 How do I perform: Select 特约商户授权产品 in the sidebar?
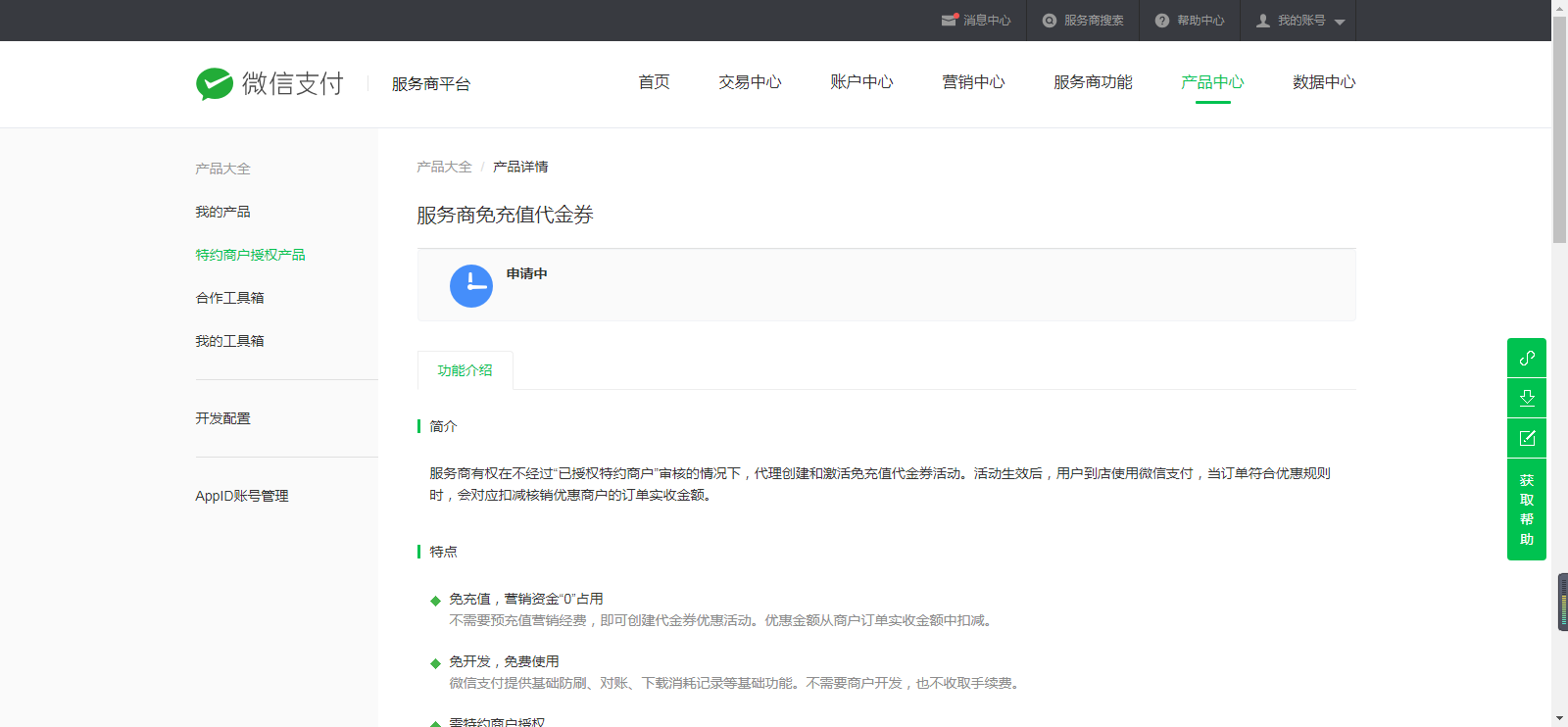click(x=250, y=255)
